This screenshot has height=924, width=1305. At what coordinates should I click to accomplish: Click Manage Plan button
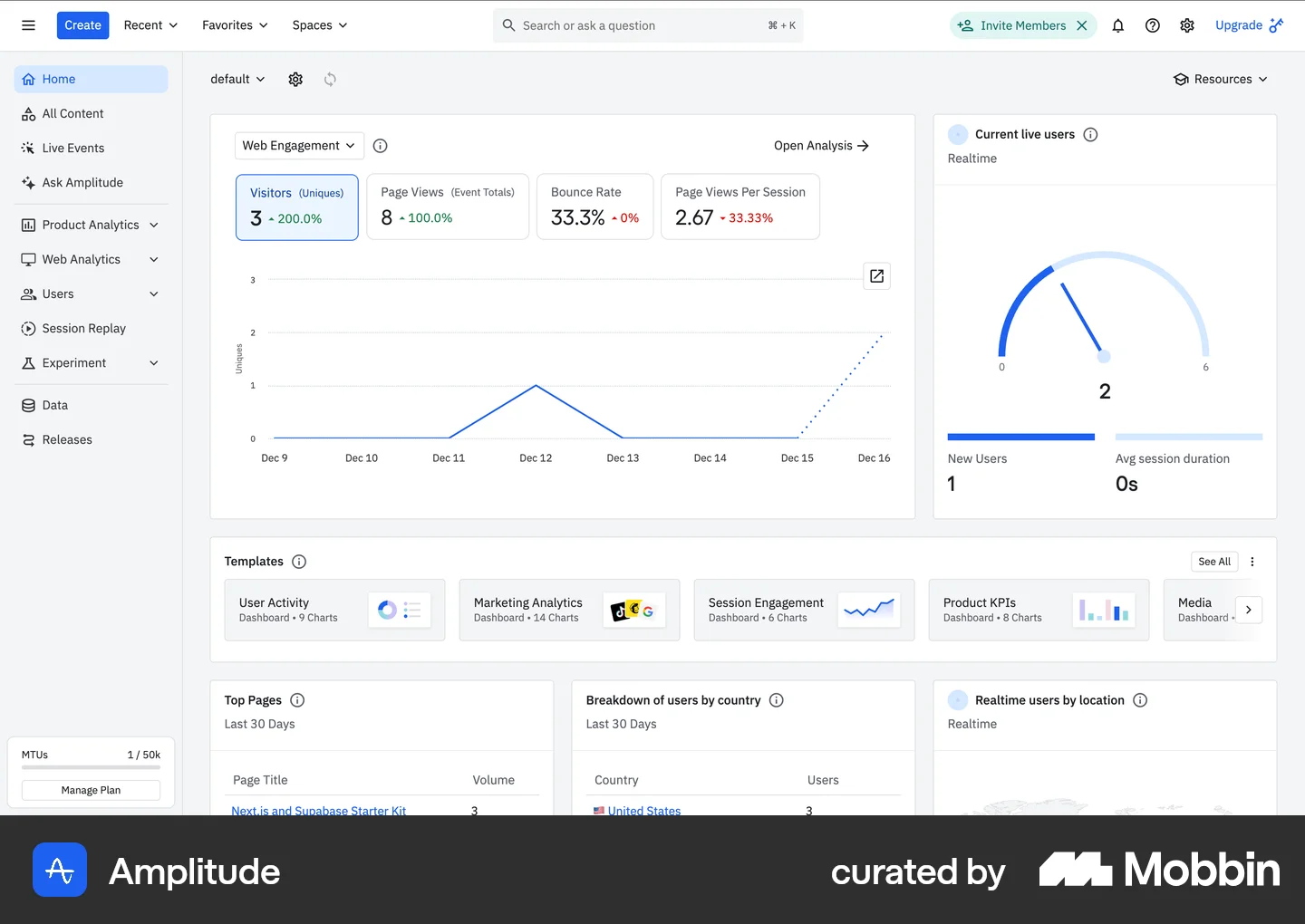(x=91, y=791)
